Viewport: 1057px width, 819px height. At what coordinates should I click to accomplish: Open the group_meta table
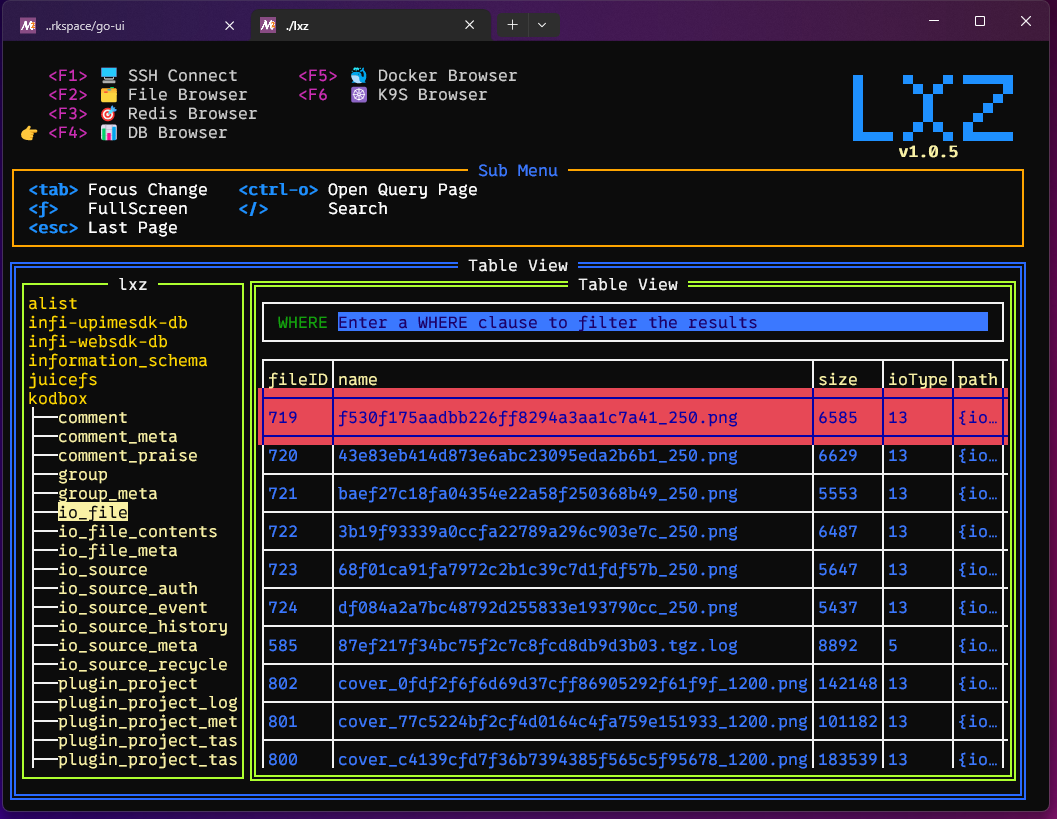pyautogui.click(x=108, y=493)
